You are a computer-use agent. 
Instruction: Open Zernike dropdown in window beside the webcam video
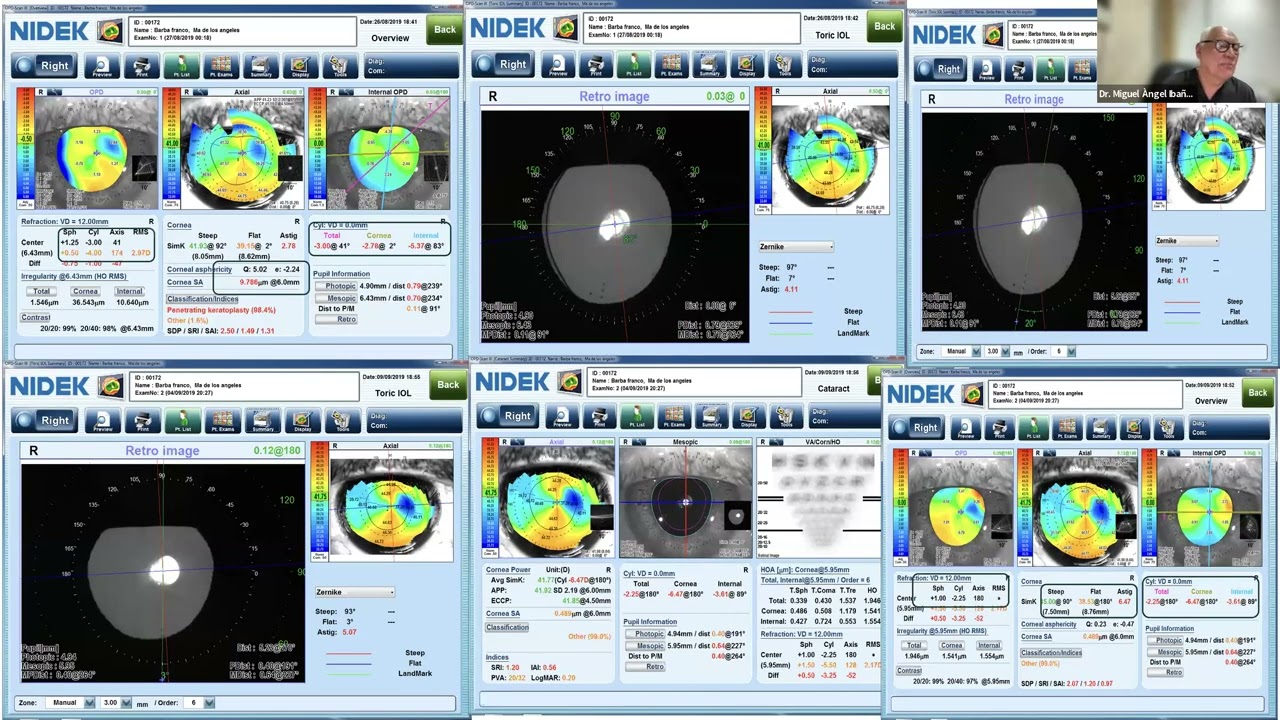point(1187,241)
